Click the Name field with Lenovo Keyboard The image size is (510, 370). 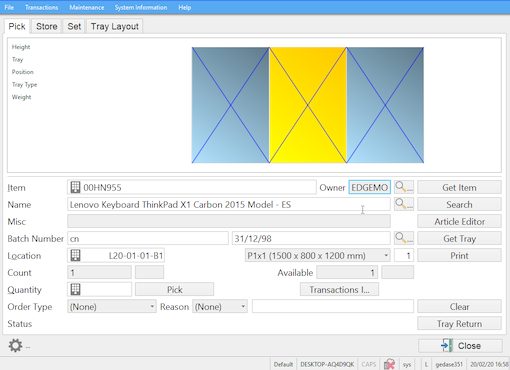[229, 204]
